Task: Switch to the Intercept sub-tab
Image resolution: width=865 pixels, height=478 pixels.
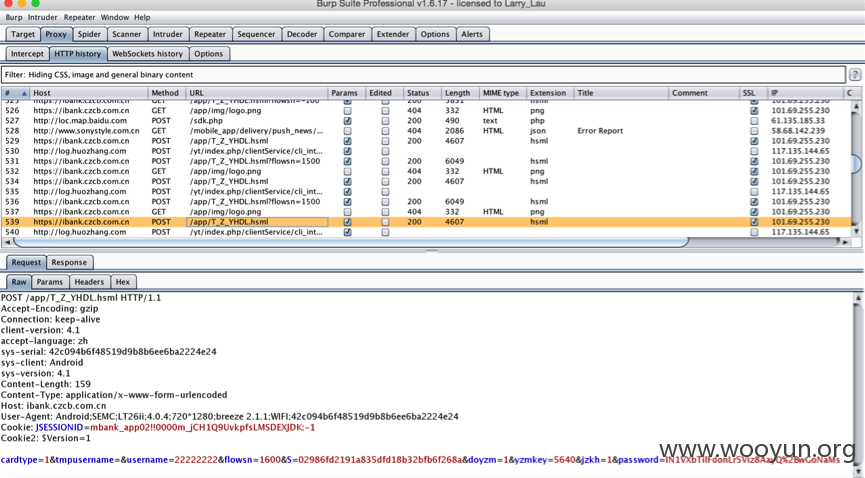Action: 27,54
